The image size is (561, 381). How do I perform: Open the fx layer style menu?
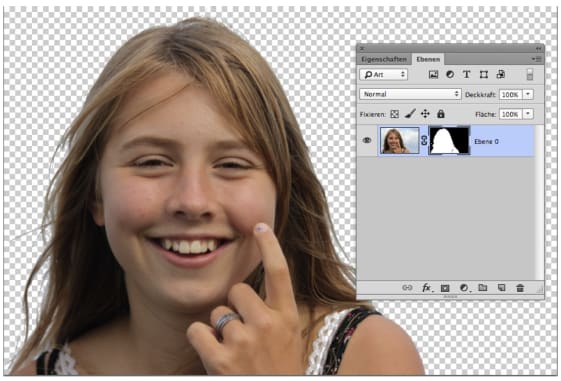point(427,288)
